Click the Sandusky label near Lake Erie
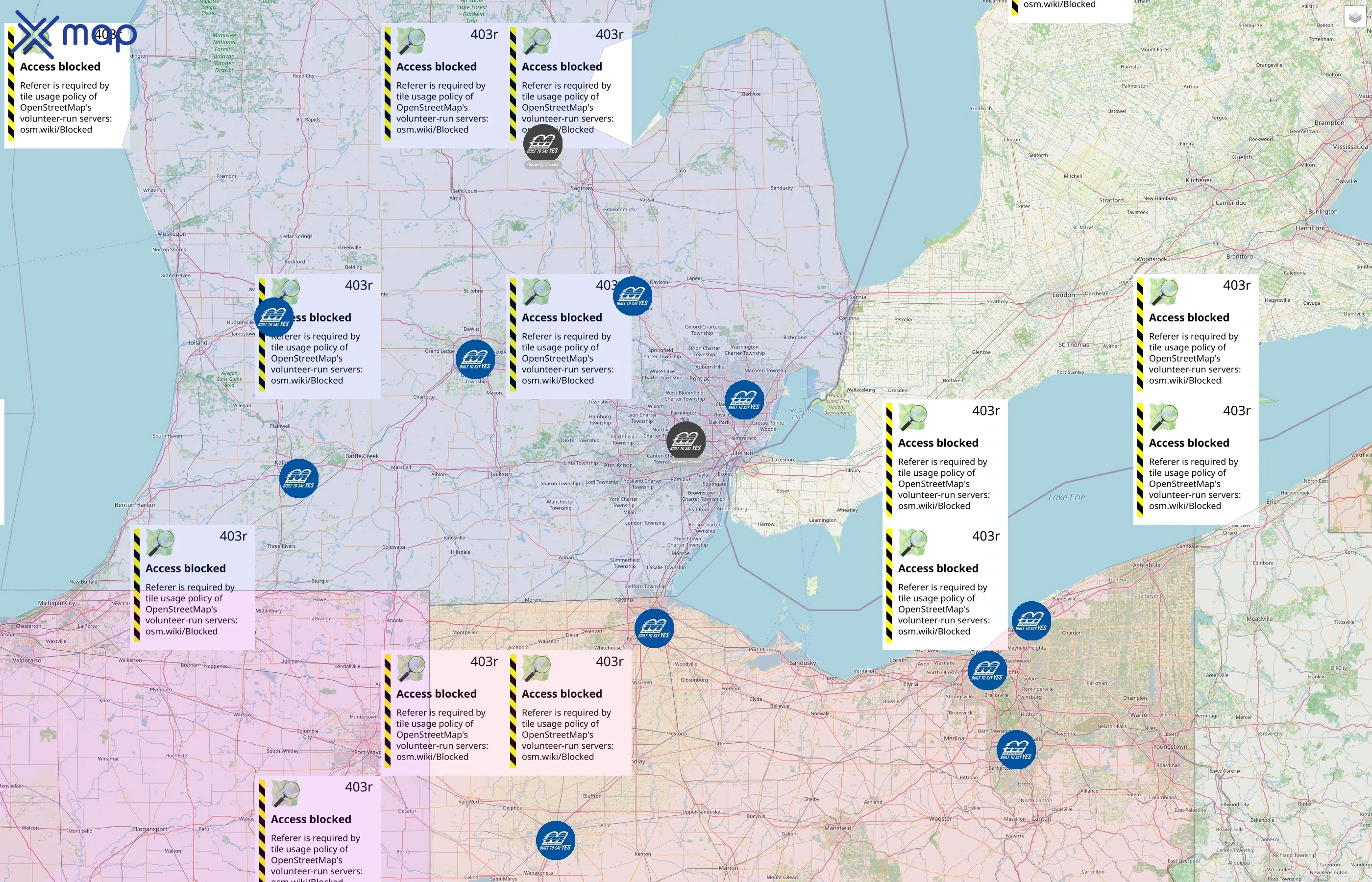Viewport: 1372px width, 882px height. tap(803, 662)
